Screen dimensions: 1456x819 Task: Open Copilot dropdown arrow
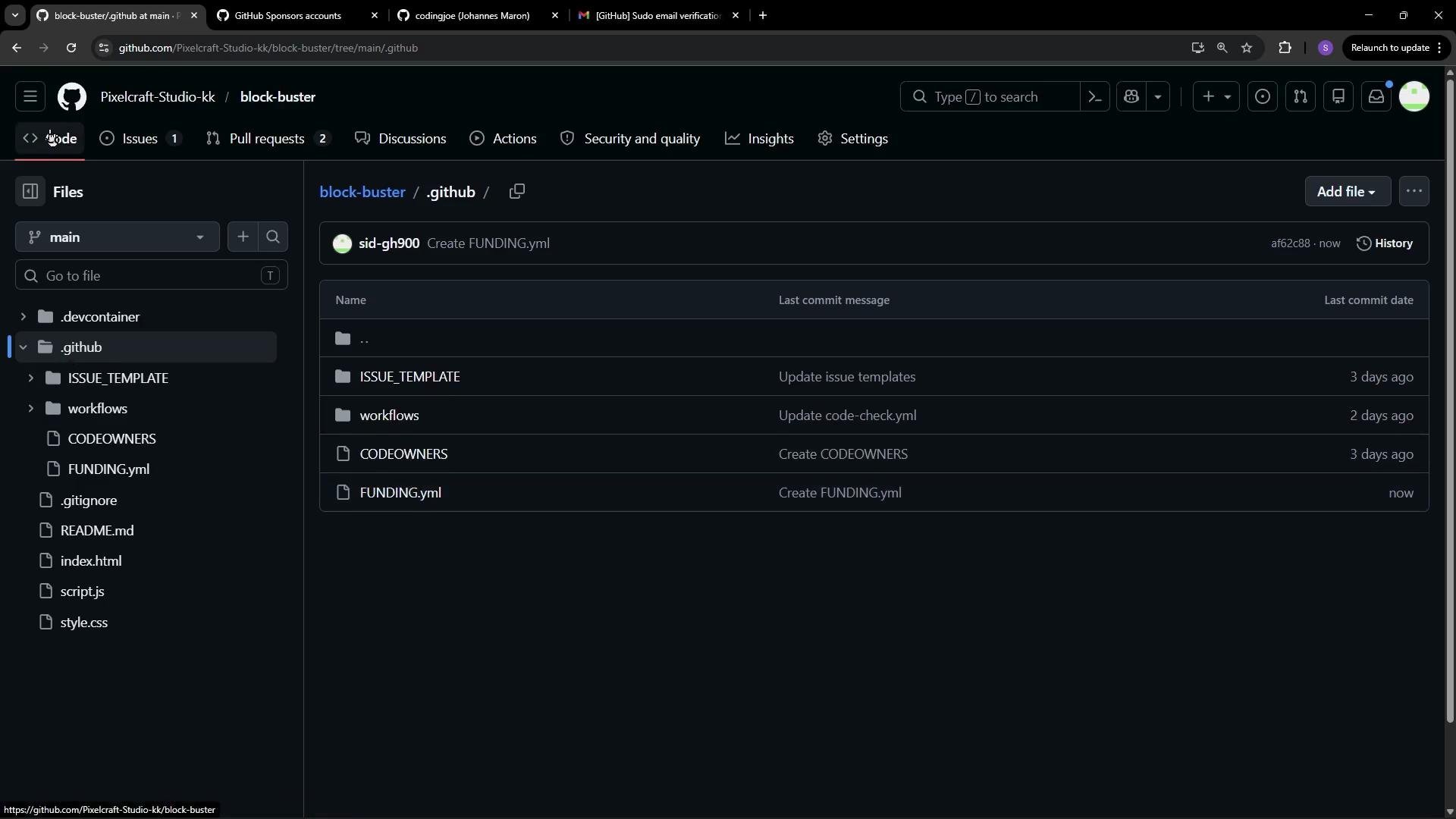click(1158, 97)
